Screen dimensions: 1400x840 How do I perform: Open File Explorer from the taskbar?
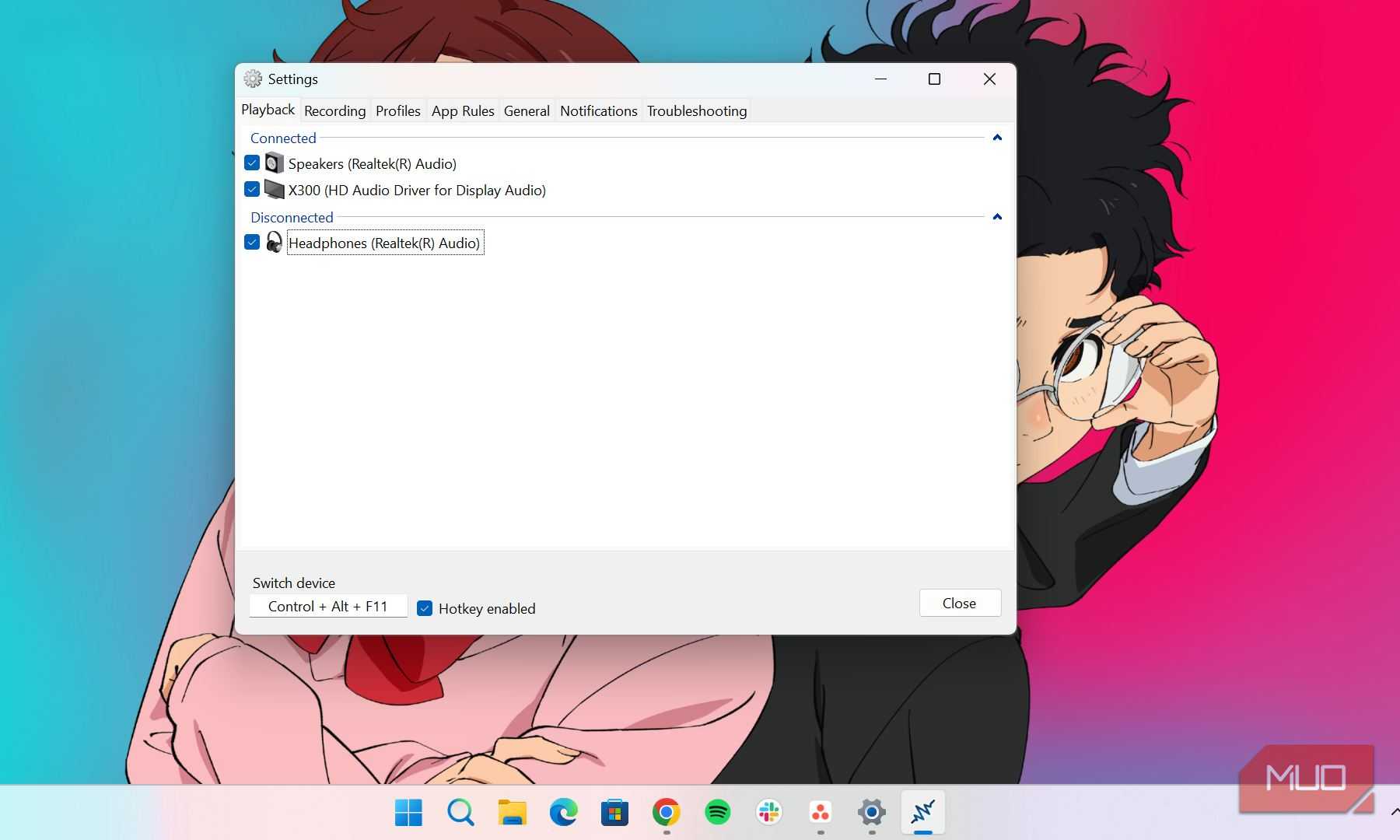click(512, 813)
